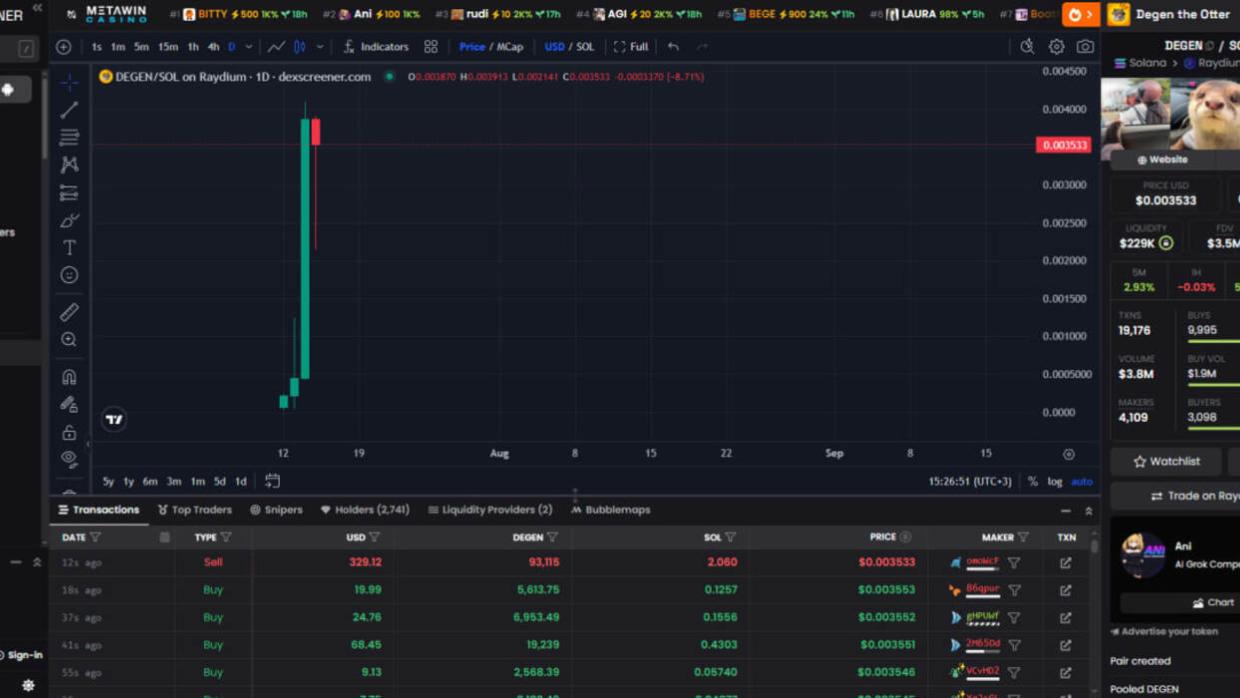Open the token Website link
The width and height of the screenshot is (1240, 698).
click(x=1162, y=159)
